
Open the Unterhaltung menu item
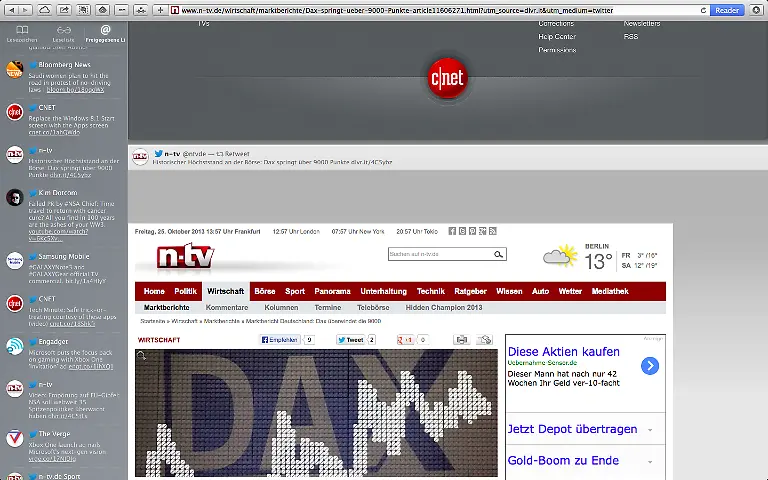(384, 291)
